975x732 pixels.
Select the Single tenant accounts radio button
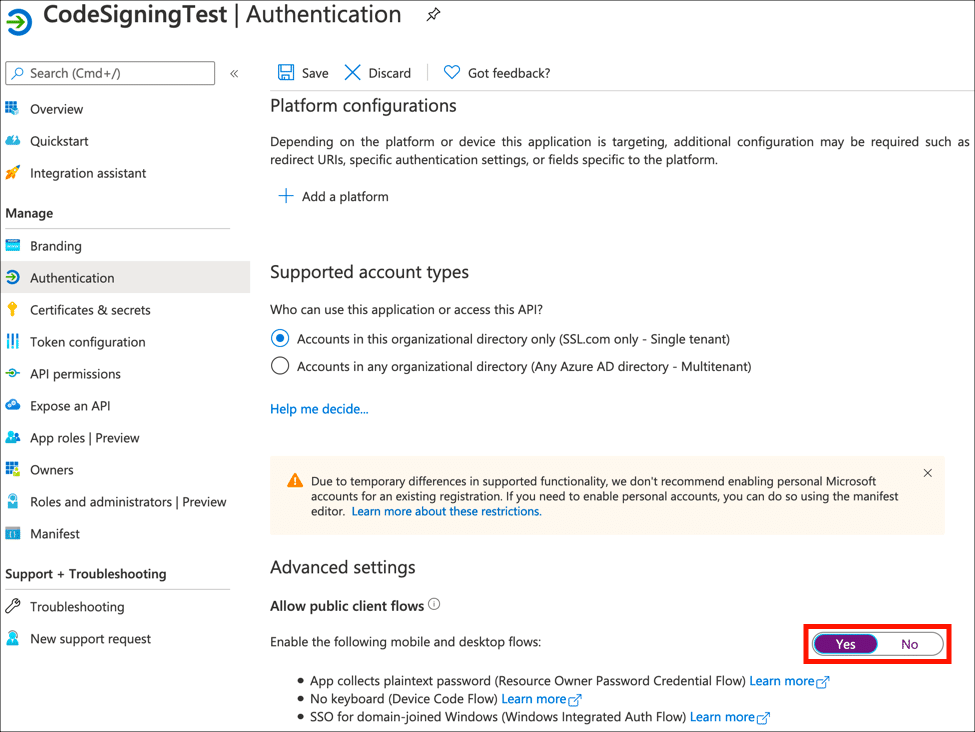pos(280,339)
